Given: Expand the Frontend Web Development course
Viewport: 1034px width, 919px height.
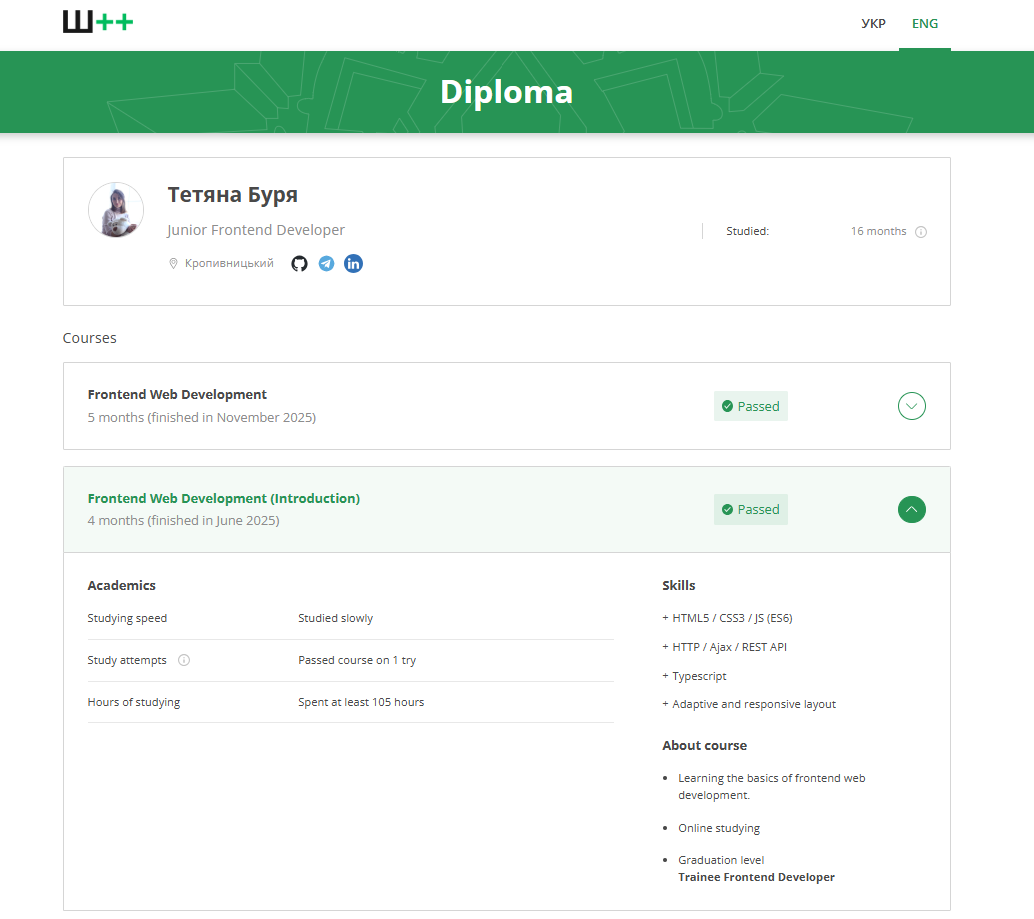Looking at the screenshot, I should 911,406.
